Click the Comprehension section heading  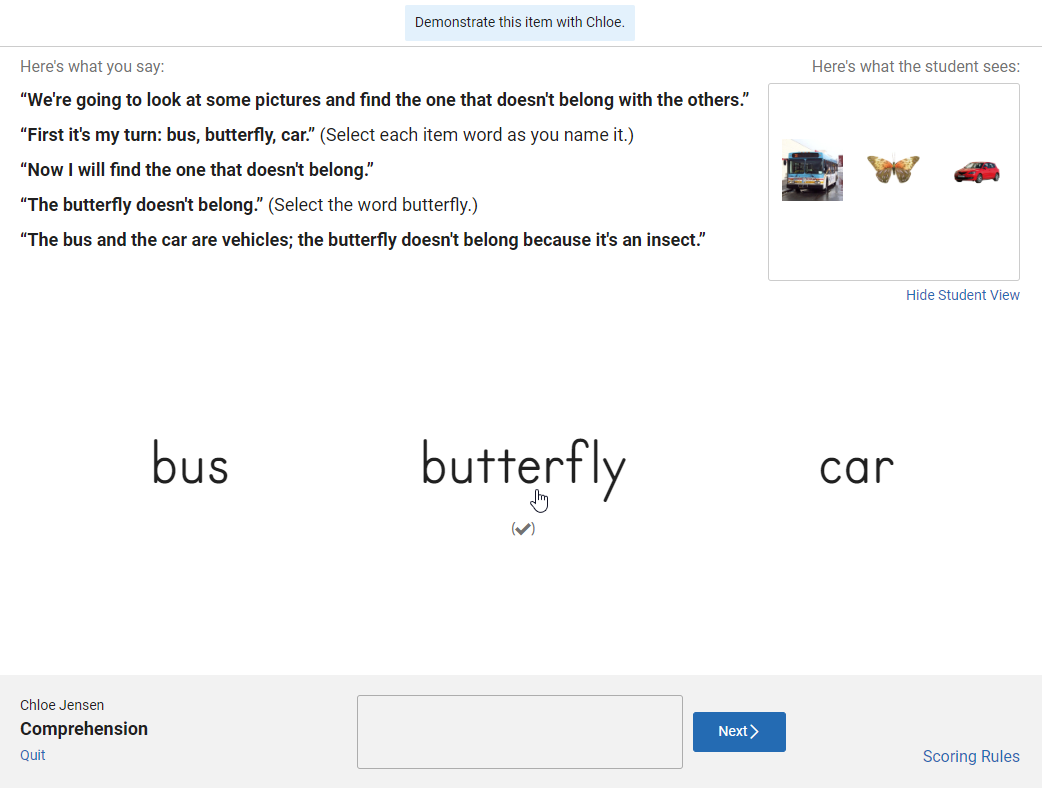point(84,729)
